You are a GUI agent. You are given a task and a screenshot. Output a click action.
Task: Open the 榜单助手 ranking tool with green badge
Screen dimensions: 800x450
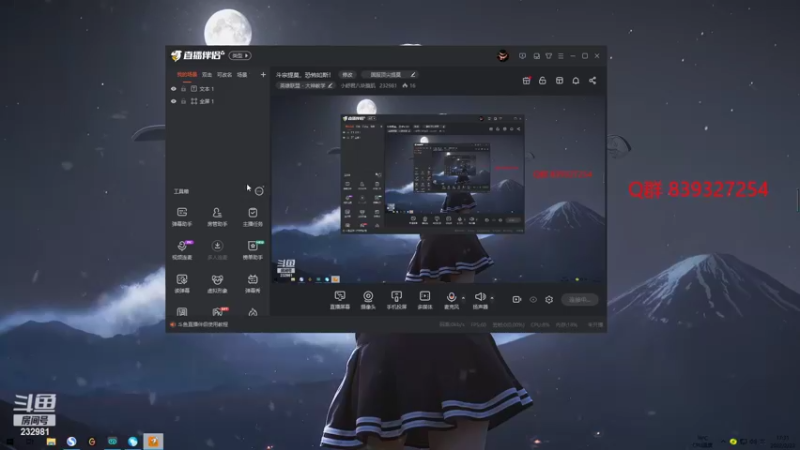pos(253,250)
